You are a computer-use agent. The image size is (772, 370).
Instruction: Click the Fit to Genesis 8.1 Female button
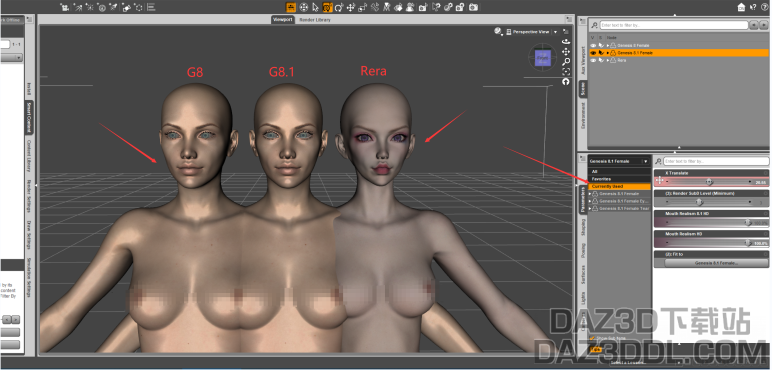pyautogui.click(x=716, y=263)
